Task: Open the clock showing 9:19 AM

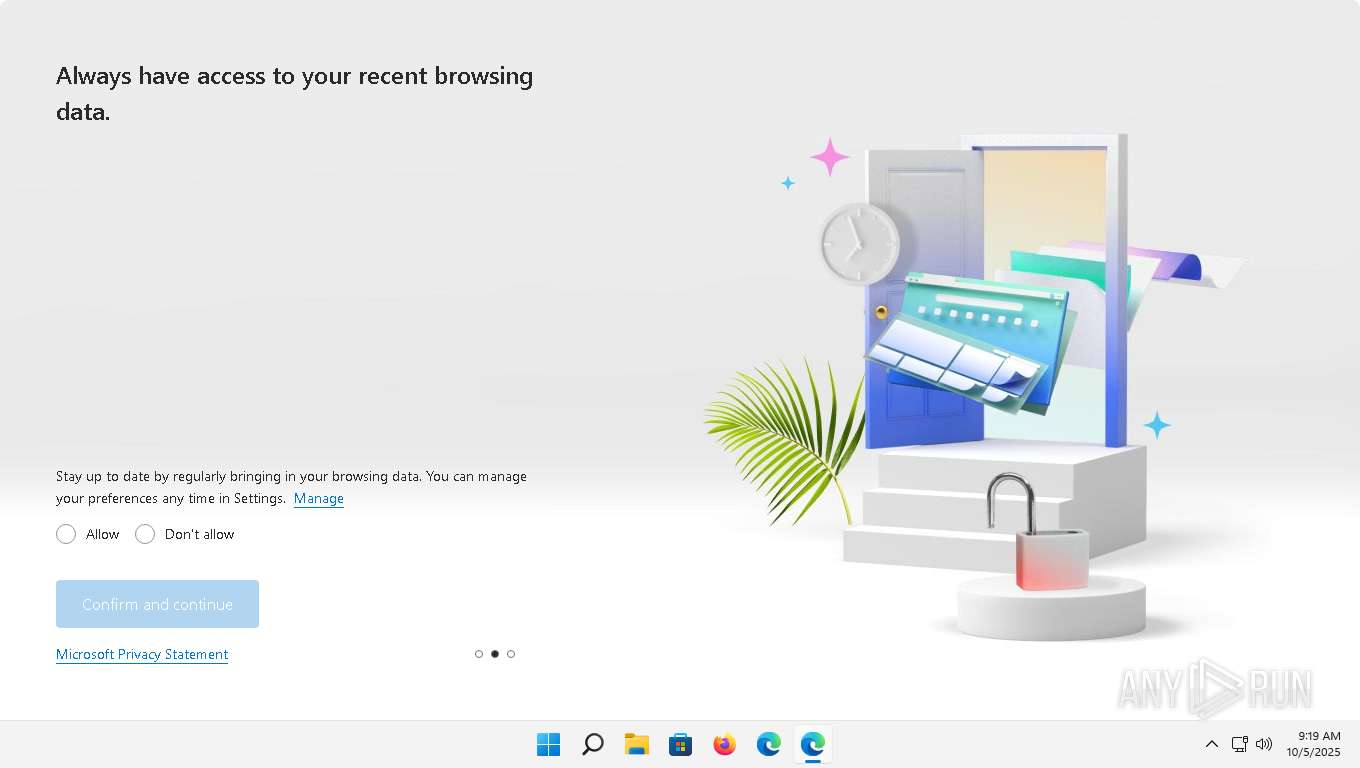Action: click(x=1313, y=744)
